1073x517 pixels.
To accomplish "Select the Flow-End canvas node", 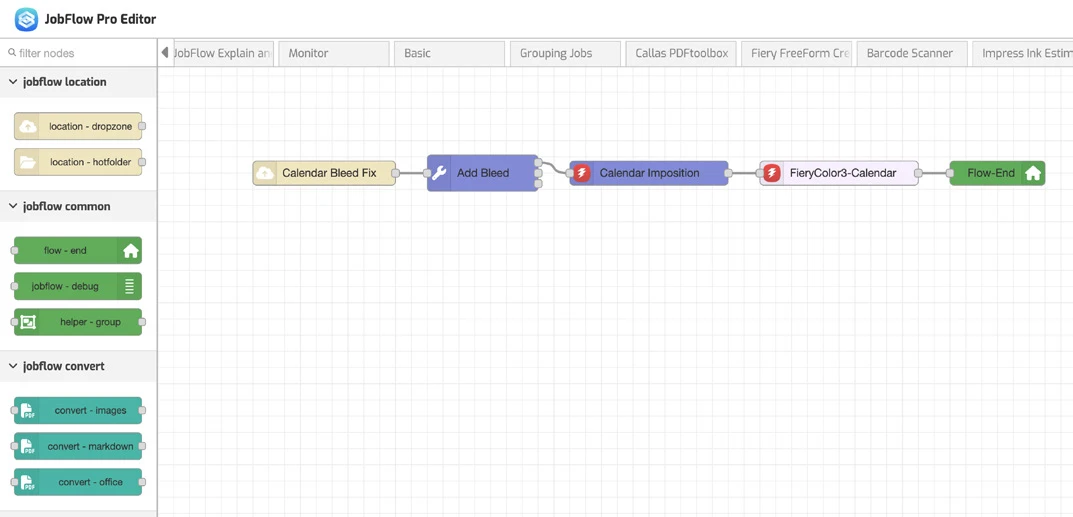I will pos(997,173).
